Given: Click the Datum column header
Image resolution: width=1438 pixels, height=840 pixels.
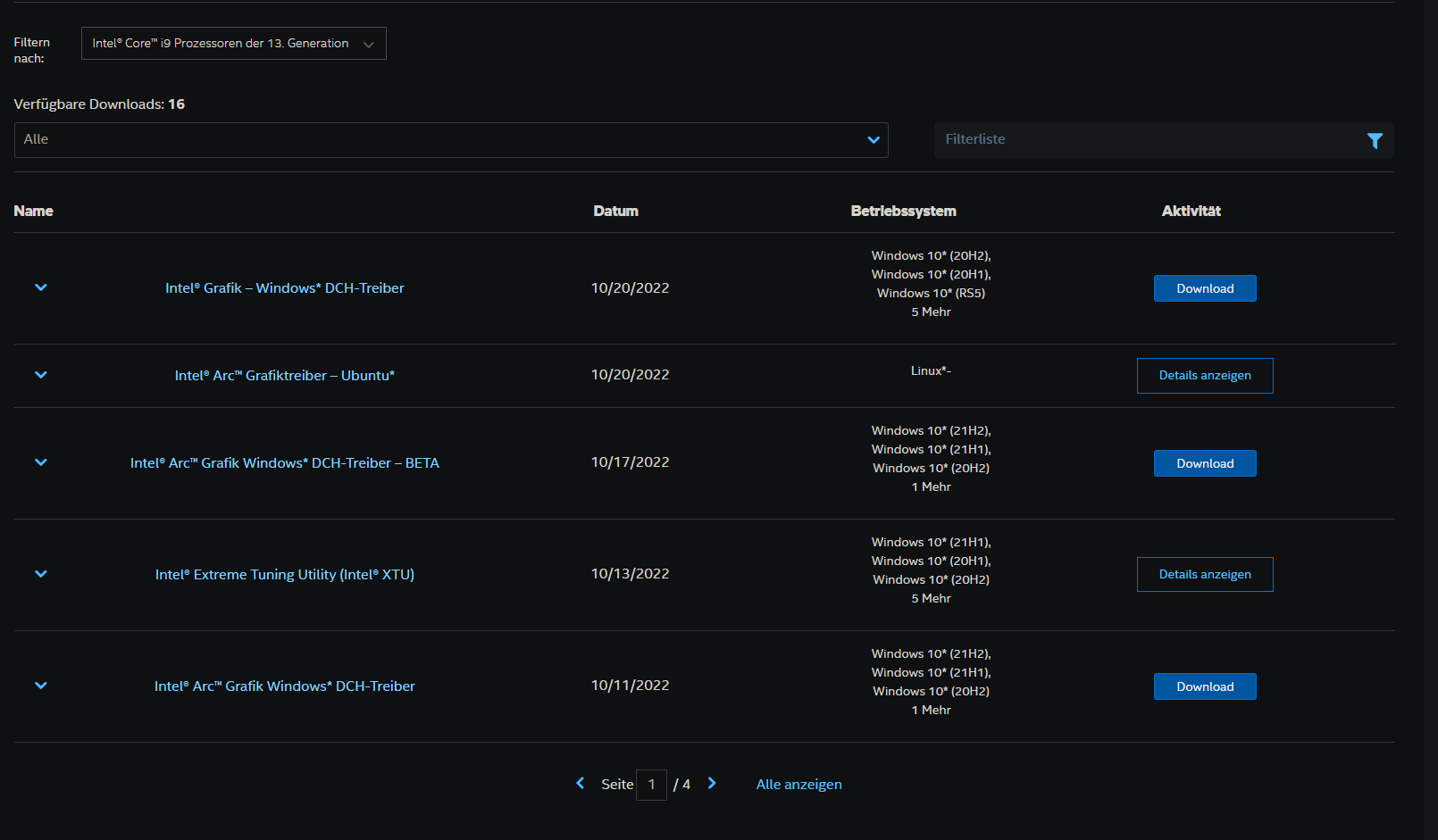Looking at the screenshot, I should 616,212.
